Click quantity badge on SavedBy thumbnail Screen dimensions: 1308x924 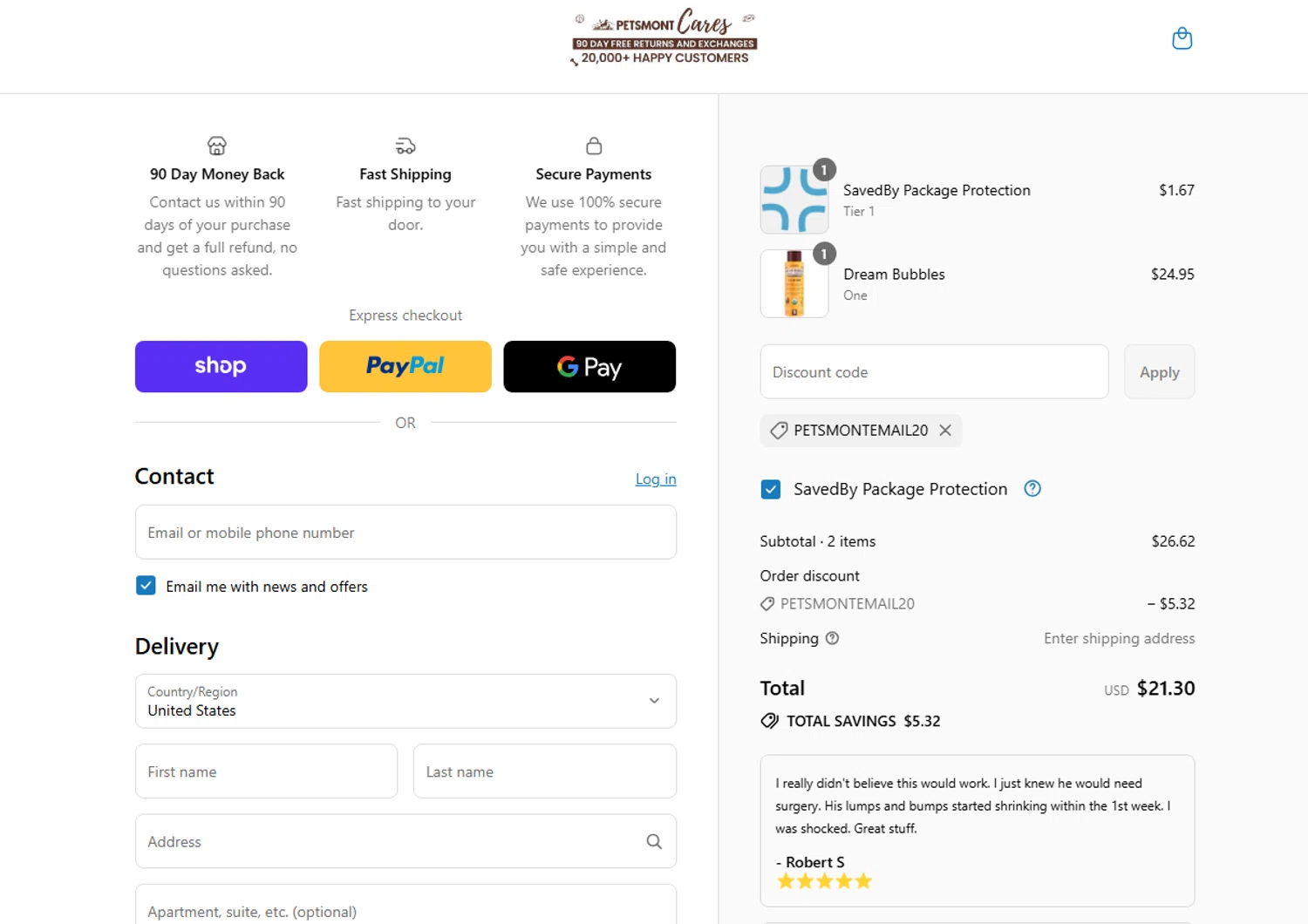(824, 170)
